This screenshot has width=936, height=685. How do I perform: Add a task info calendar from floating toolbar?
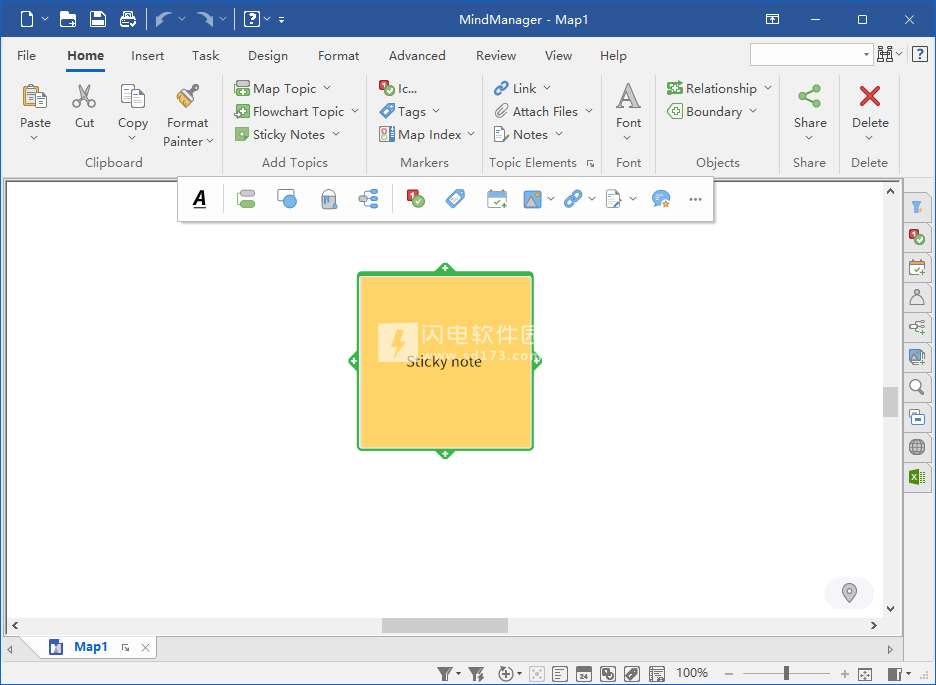click(x=497, y=199)
